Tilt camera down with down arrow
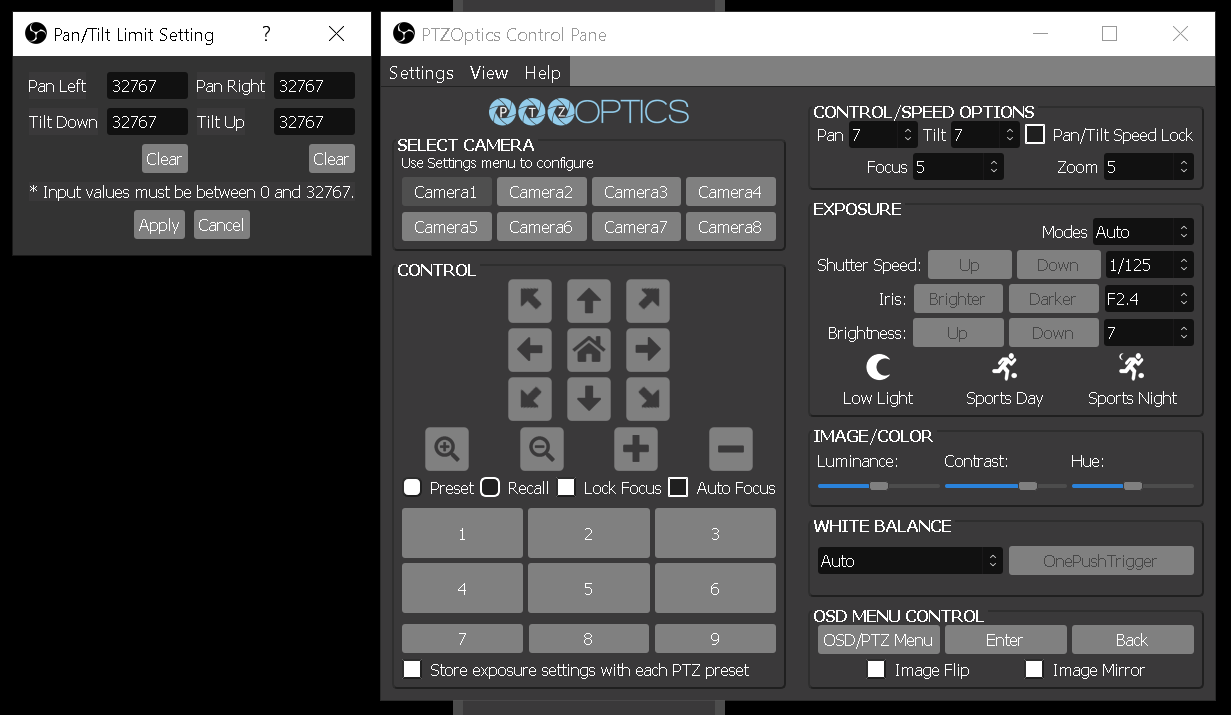Viewport: 1231px width, 715px height. coord(589,399)
